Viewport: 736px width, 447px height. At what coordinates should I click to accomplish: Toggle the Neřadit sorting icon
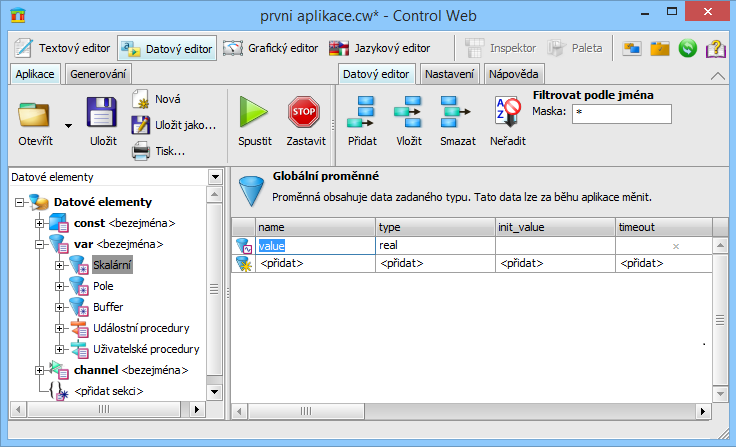click(509, 113)
